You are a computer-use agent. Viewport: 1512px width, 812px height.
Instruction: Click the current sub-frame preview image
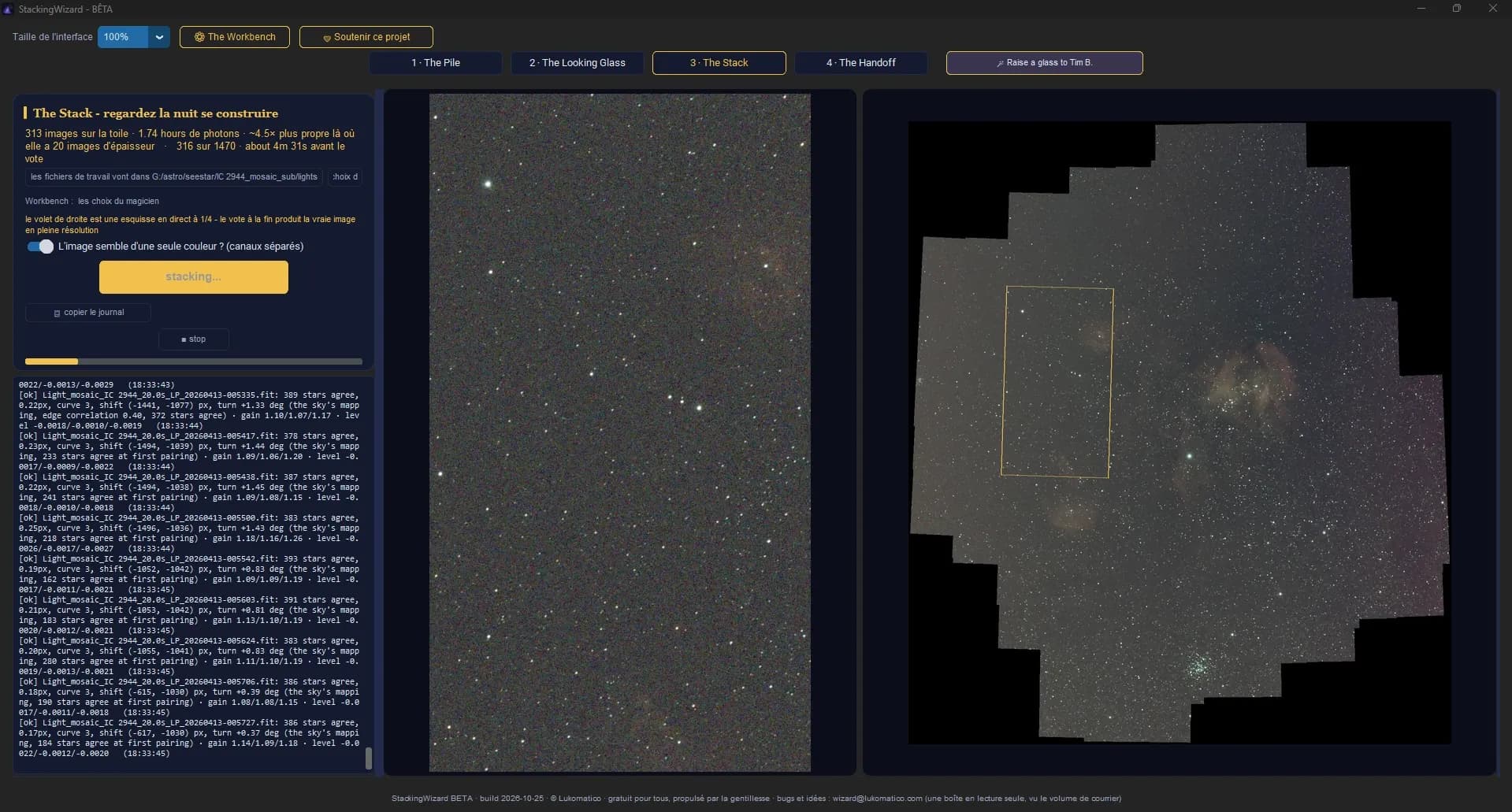pos(620,432)
